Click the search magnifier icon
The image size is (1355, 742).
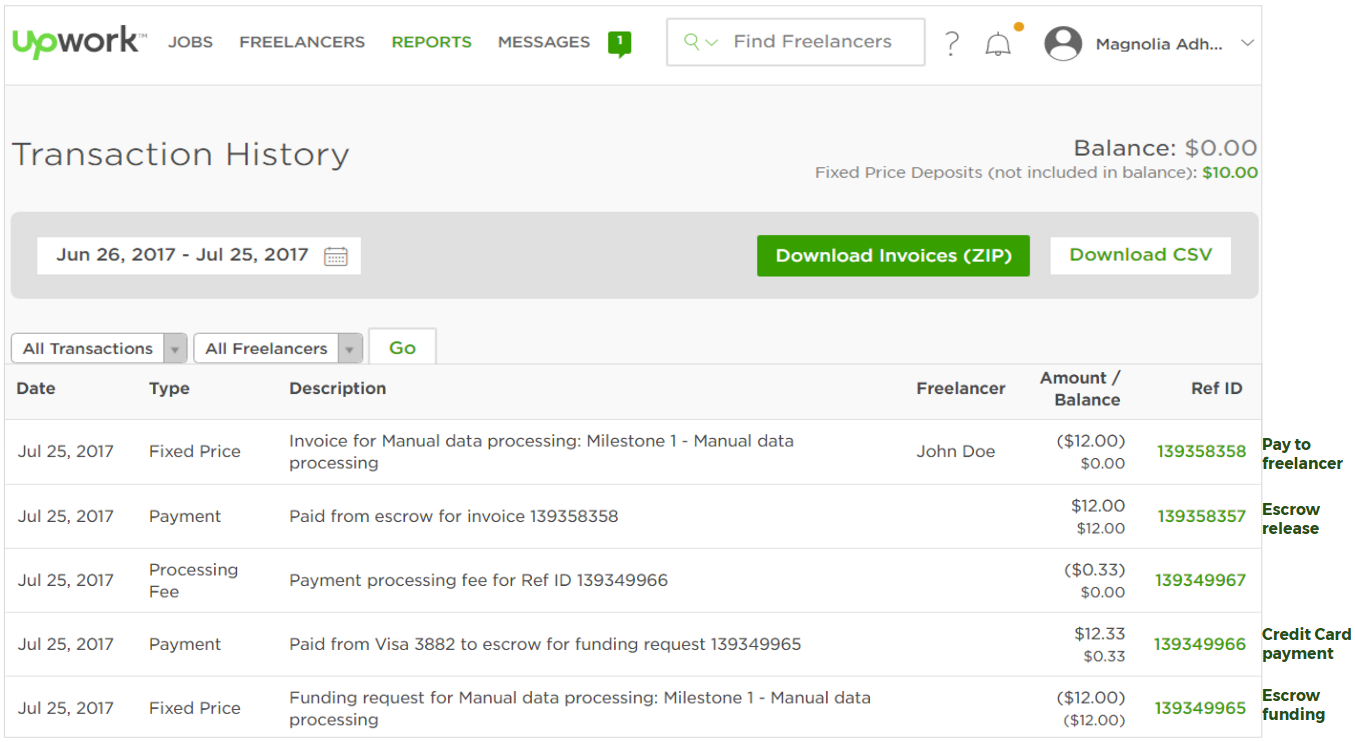point(691,42)
